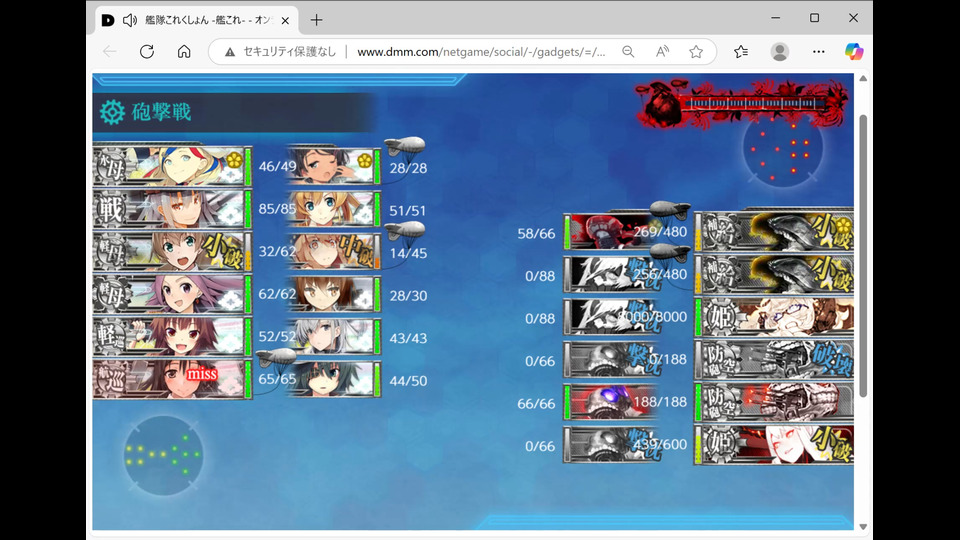This screenshot has height=540, width=960.
Task: Select enemy 姫 ship with 439/600 HP
Action: point(774,444)
